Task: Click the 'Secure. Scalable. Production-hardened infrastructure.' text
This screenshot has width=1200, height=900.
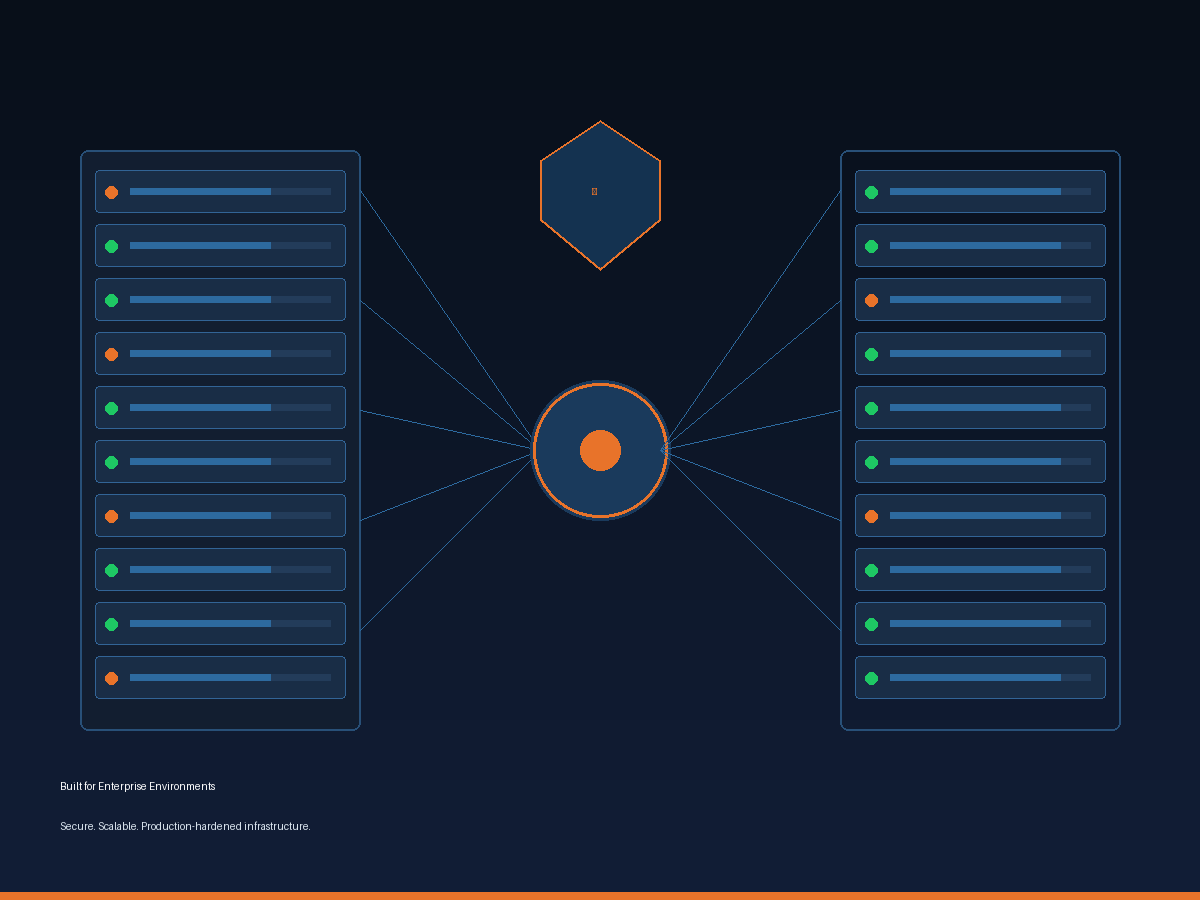Action: (x=185, y=826)
